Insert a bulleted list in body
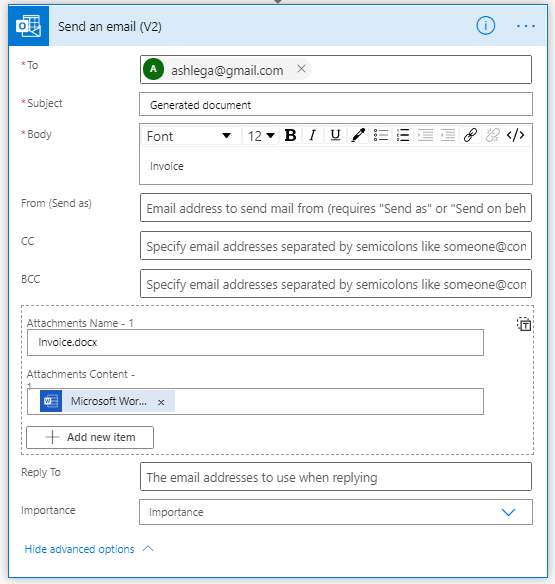The height and width of the screenshot is (584, 555). (x=380, y=135)
